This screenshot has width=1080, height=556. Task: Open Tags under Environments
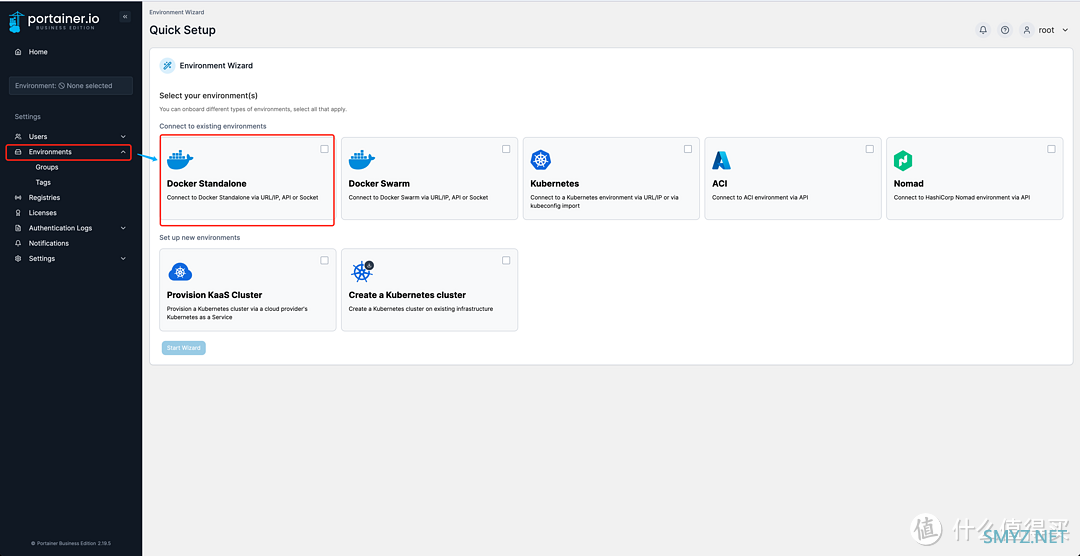(43, 183)
